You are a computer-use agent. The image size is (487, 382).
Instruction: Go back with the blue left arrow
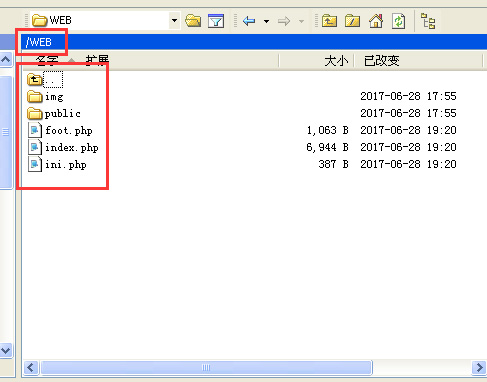pyautogui.click(x=249, y=21)
